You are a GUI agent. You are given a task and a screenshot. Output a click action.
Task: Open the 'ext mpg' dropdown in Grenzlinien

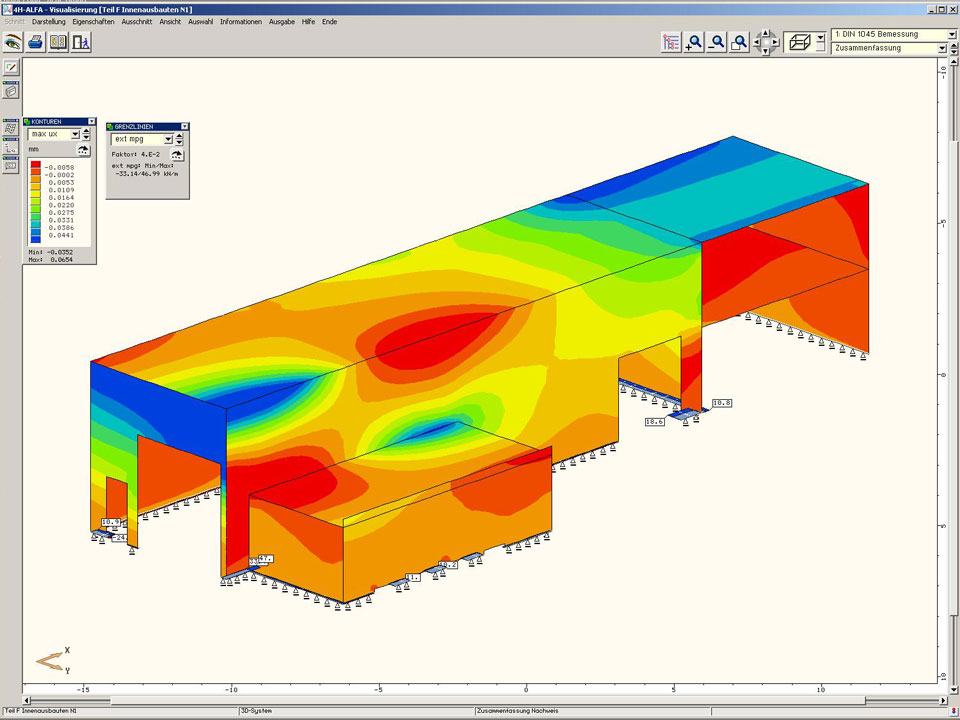point(168,140)
